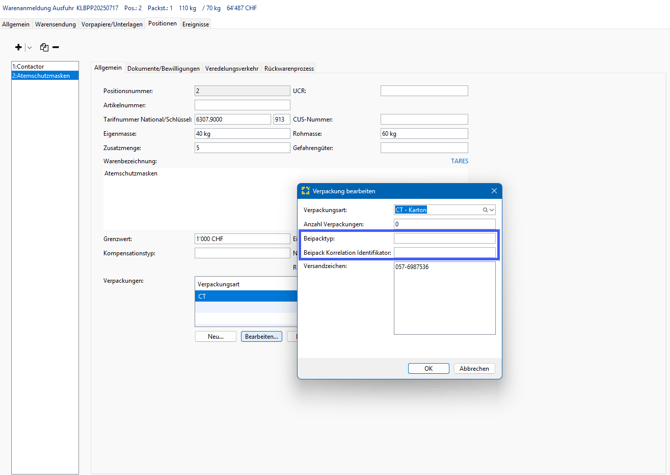Select position 1:Contactor in the list
Image resolution: width=670 pixels, height=475 pixels.
(45, 67)
